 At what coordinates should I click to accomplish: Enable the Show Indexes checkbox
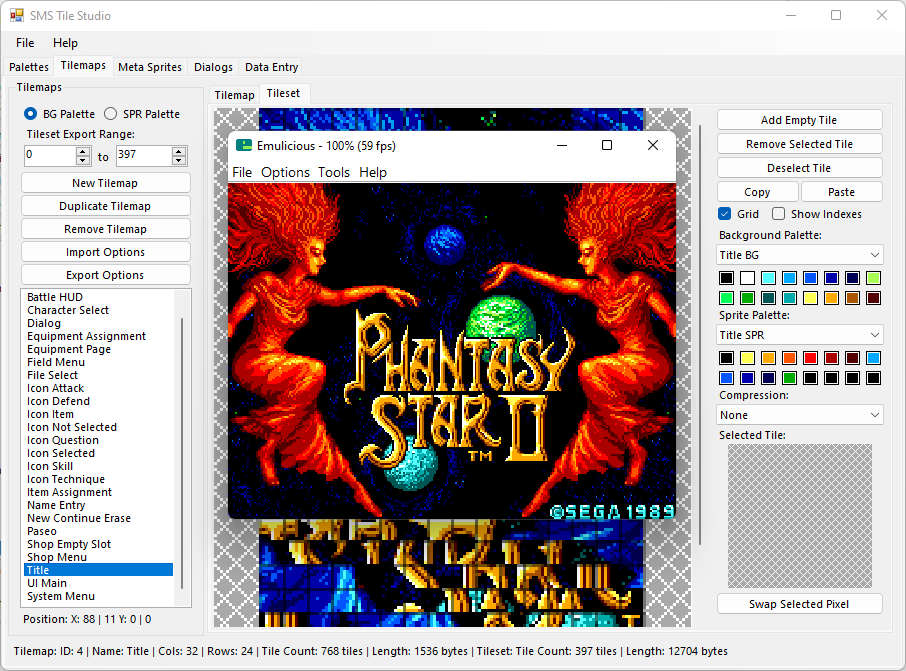pos(778,214)
